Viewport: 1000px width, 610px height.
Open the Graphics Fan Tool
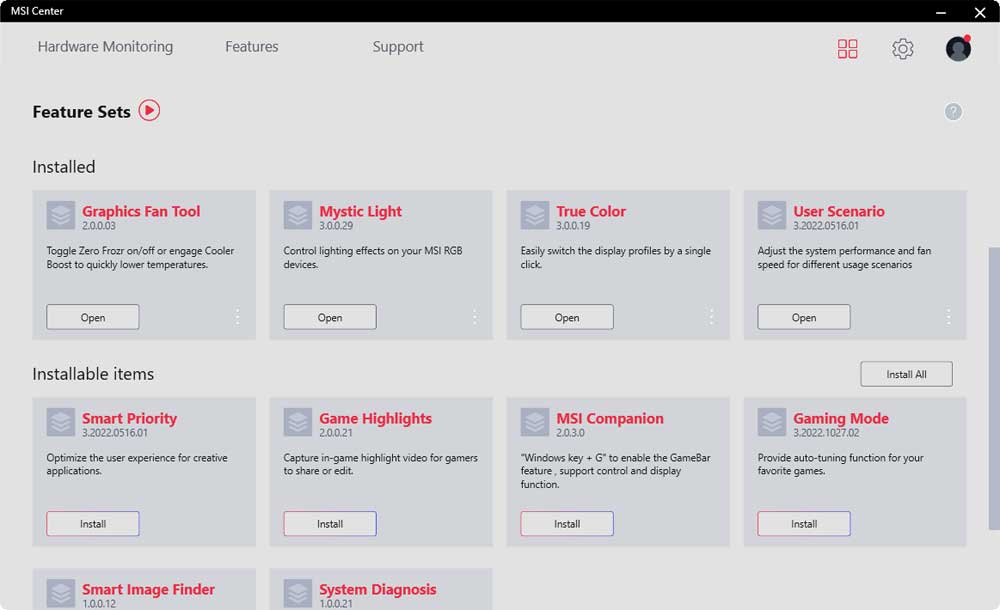[92, 317]
